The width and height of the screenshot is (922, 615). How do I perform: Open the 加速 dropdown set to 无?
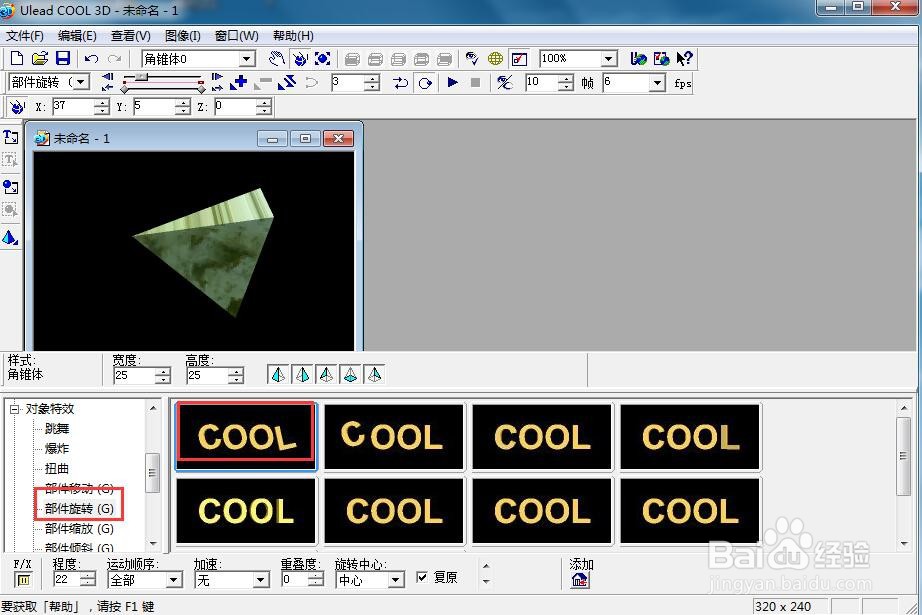261,580
